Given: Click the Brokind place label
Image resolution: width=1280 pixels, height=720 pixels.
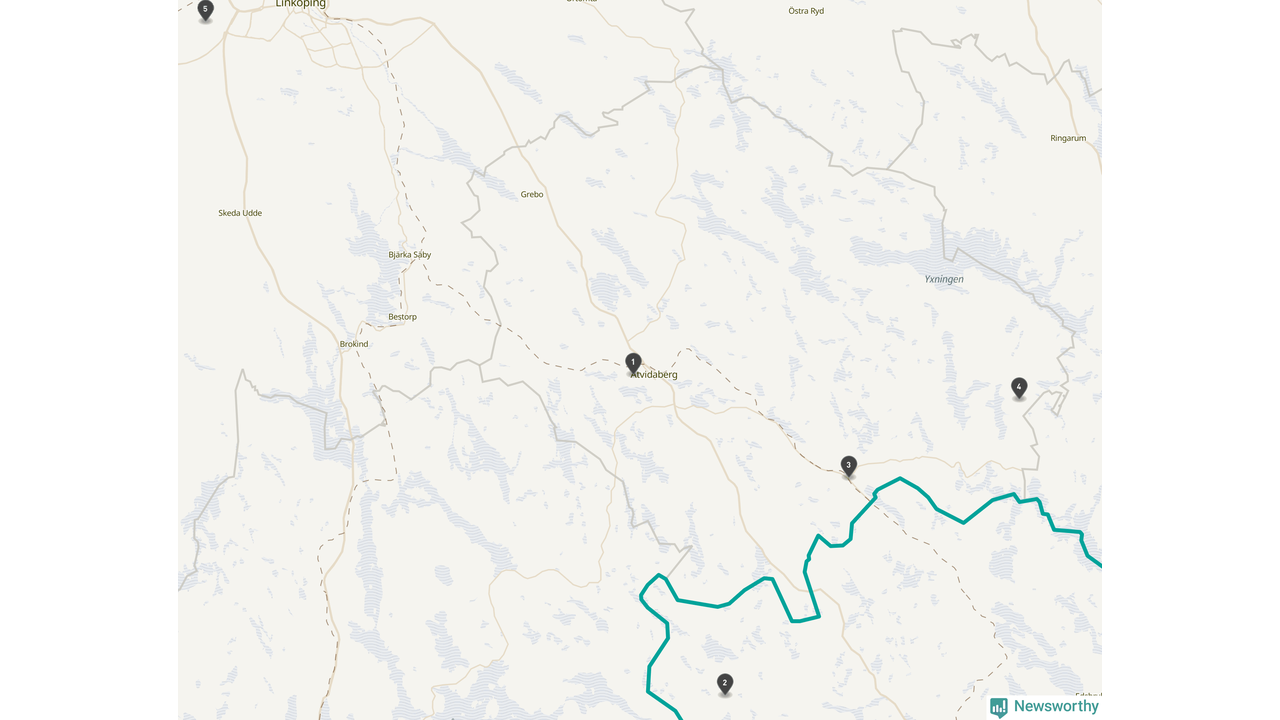Looking at the screenshot, I should (354, 344).
